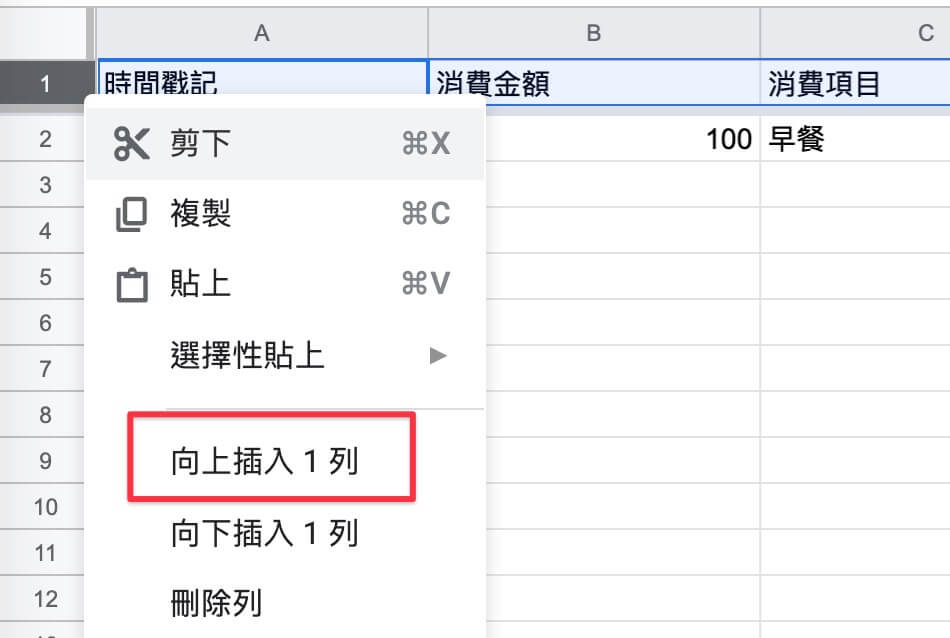Click the clipboard Paste icon
The image size is (950, 638).
[131, 284]
